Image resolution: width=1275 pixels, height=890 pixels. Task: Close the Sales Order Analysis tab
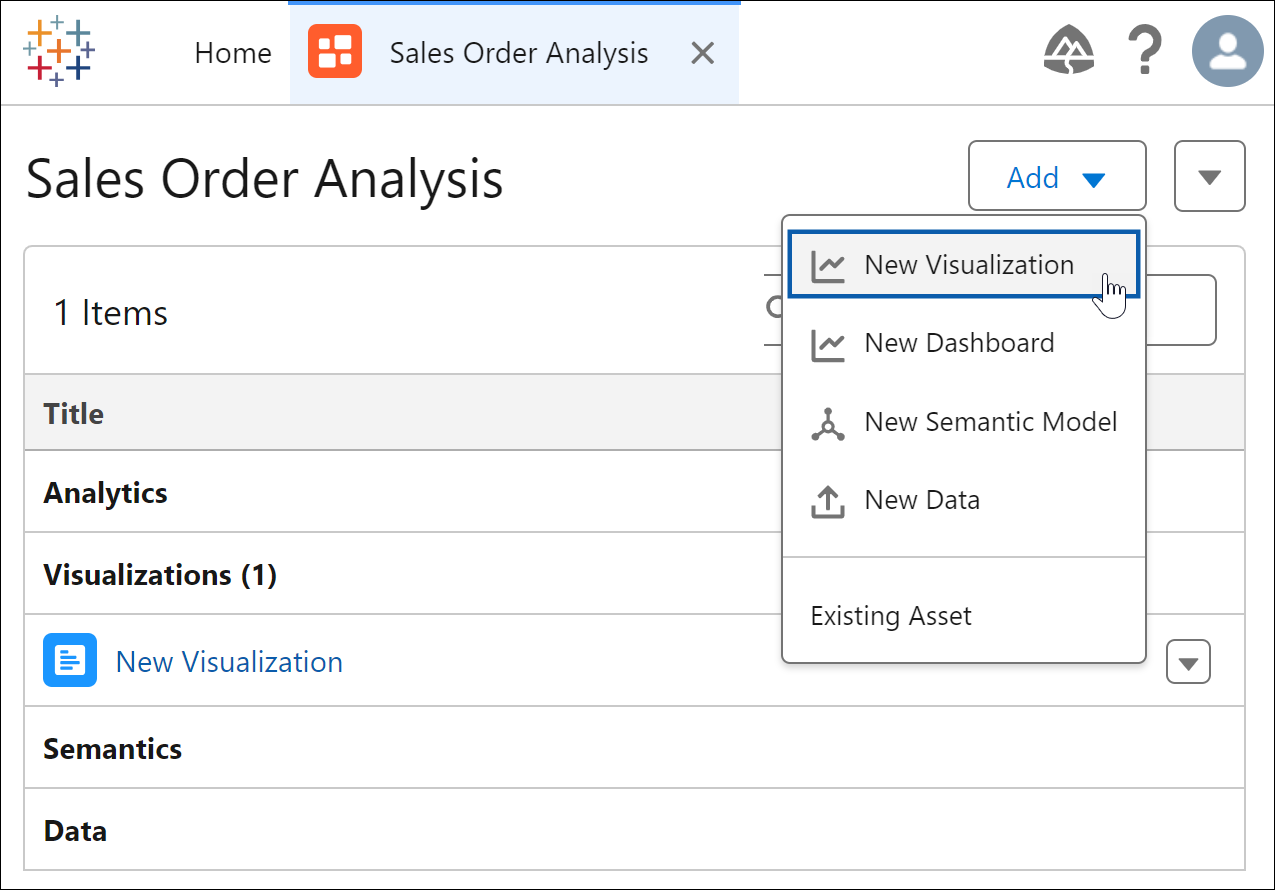pyautogui.click(x=702, y=52)
